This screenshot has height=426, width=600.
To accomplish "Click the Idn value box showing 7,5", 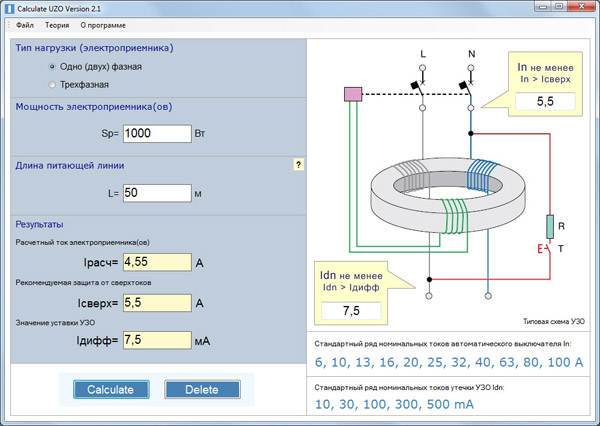I will [x=351, y=311].
